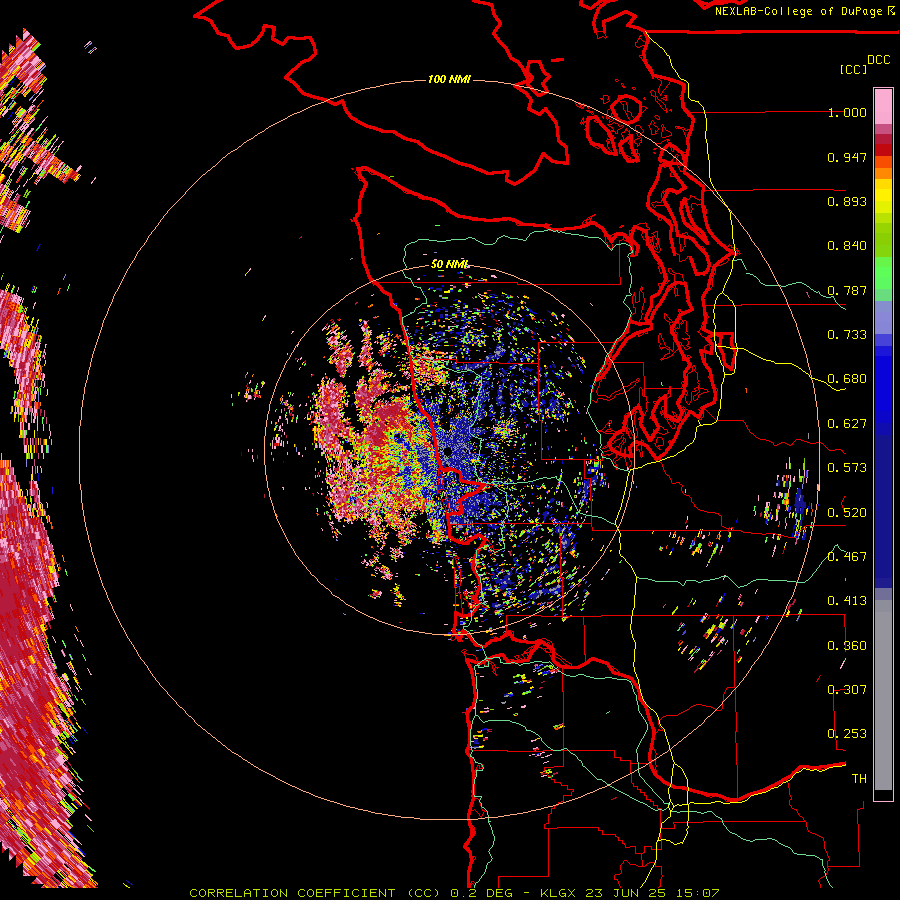Click the TH threshold label on scale

(859, 779)
